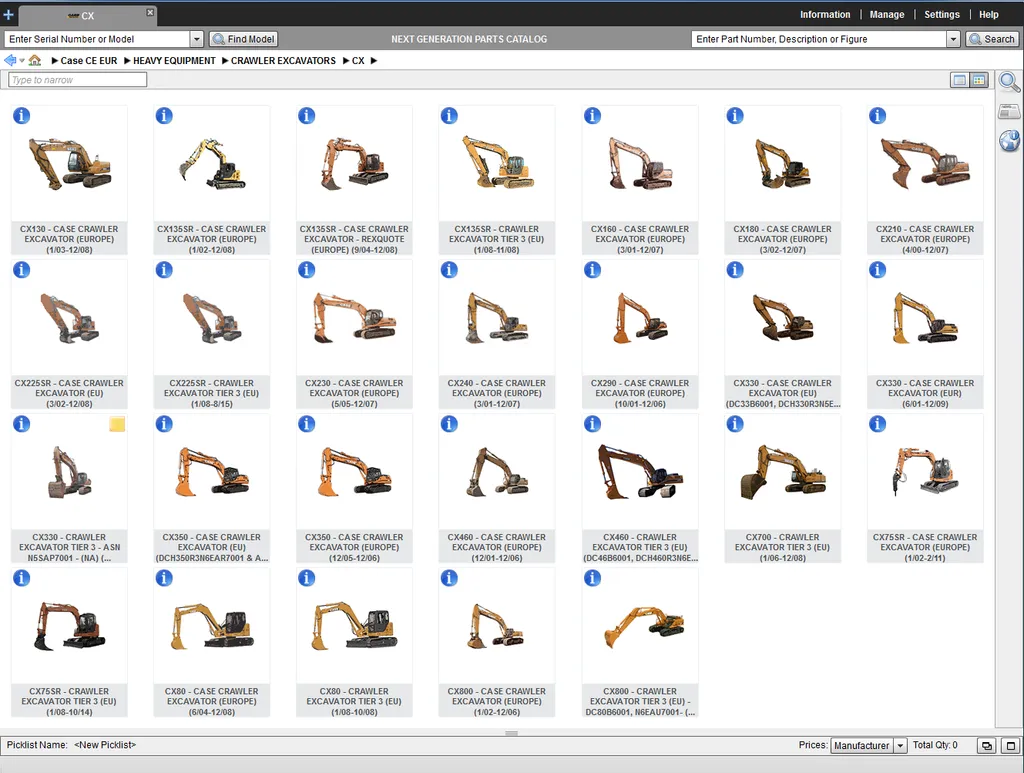Show info for CX800 Crawler Excavator Tier 3

pos(592,578)
